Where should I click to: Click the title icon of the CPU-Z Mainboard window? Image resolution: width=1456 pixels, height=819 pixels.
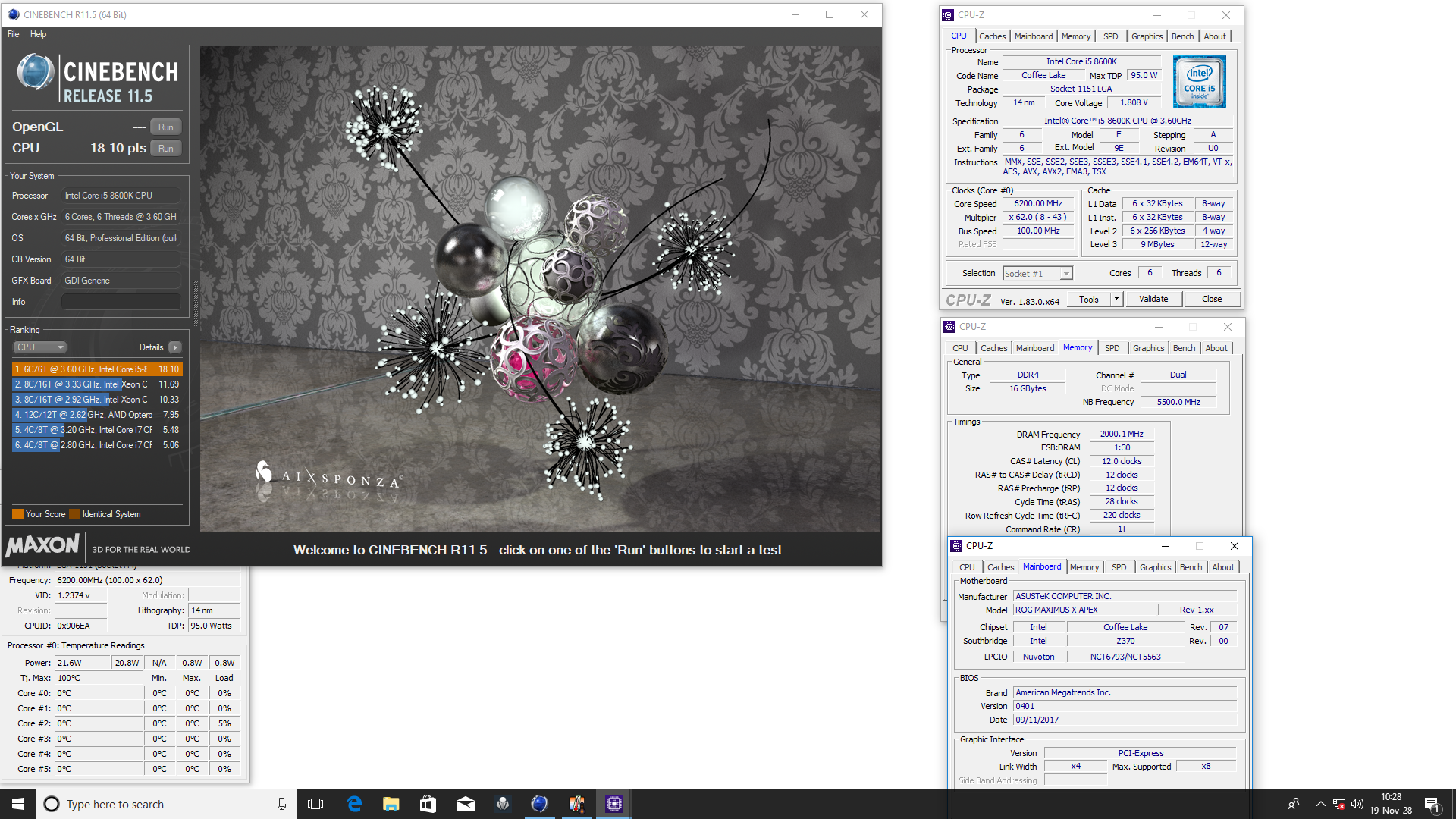[956, 546]
